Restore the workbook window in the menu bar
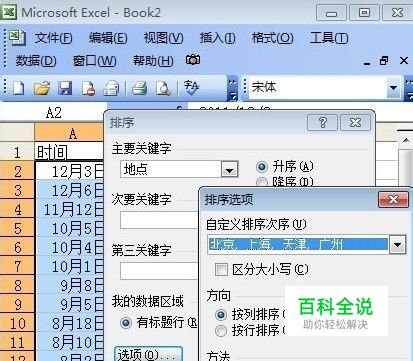 384,61
